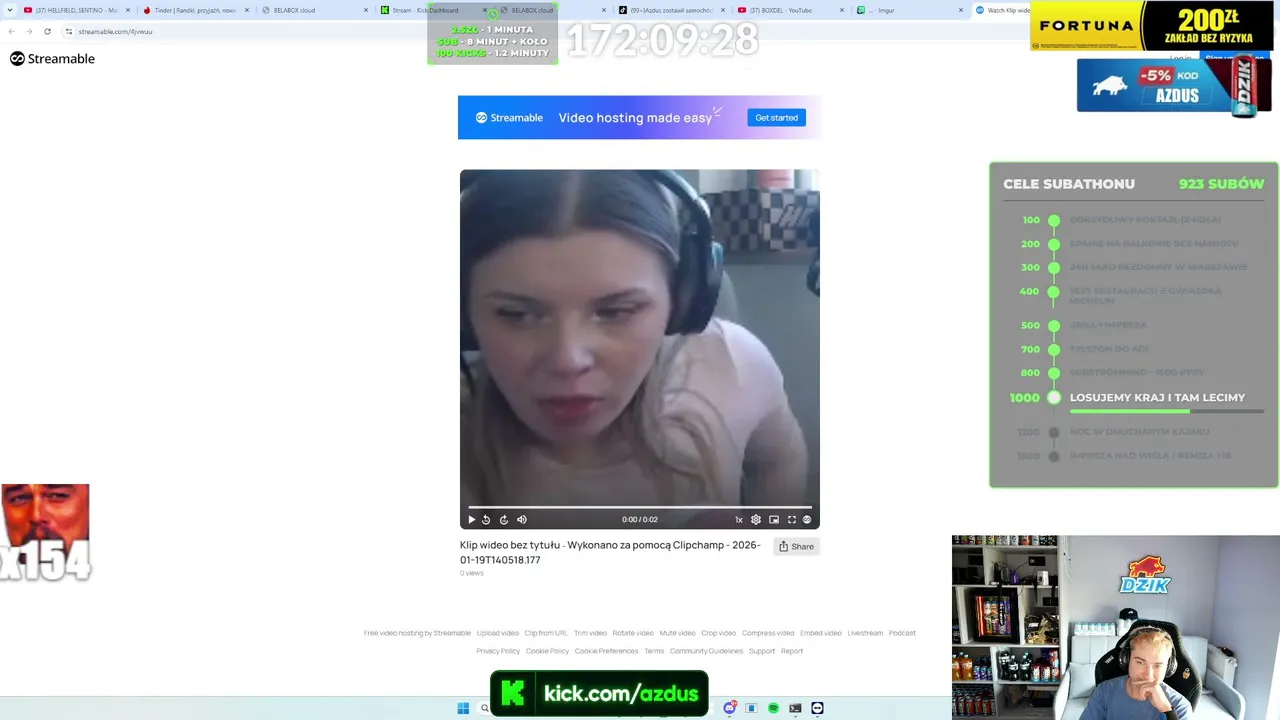Mute the video player volume
Image resolution: width=1280 pixels, height=720 pixels.
[x=521, y=519]
